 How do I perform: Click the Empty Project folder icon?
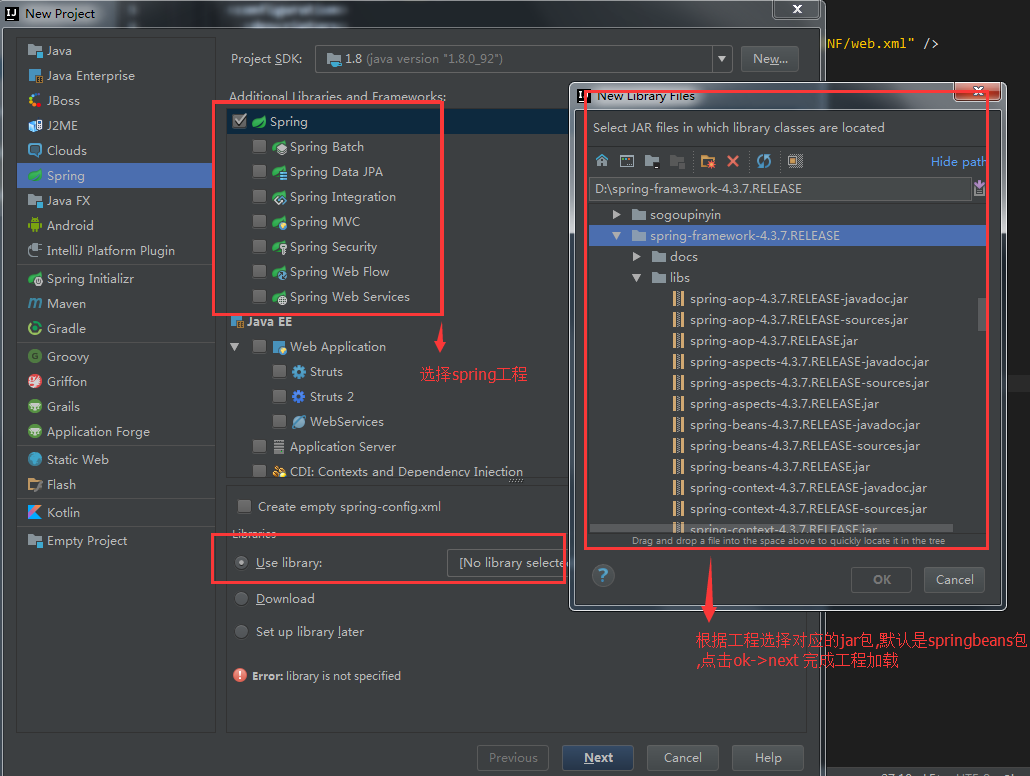click(x=35, y=540)
